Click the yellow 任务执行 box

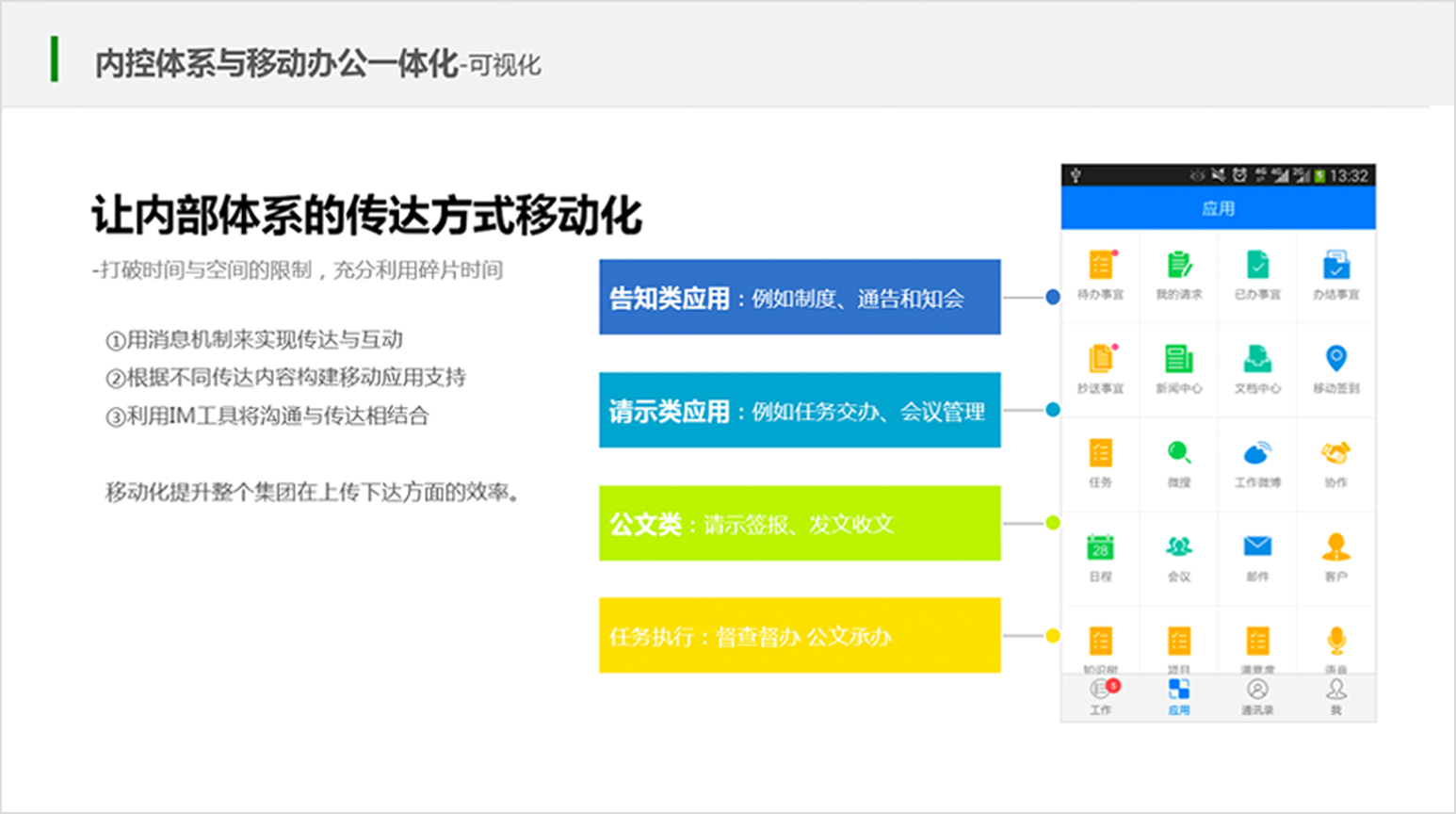tap(800, 636)
